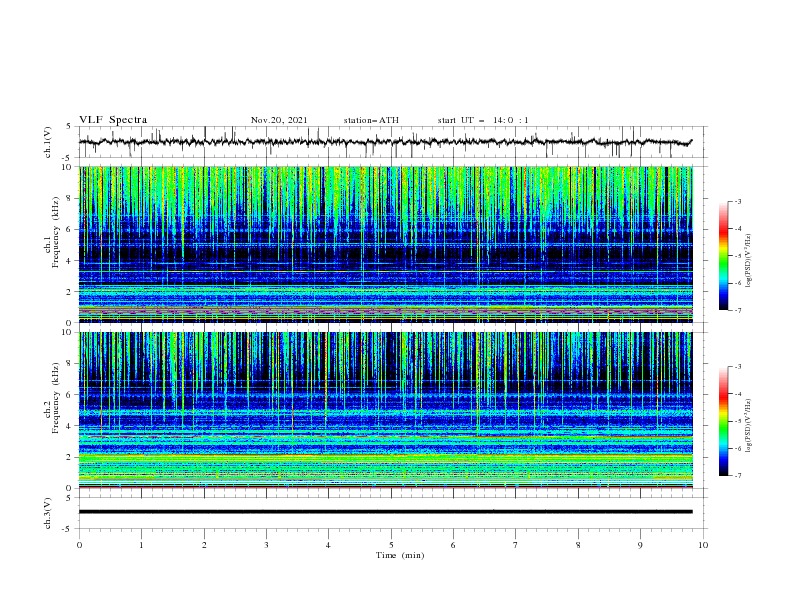
Task: Click the ch.1 spectrogram color bar
Action: pyautogui.click(x=723, y=256)
